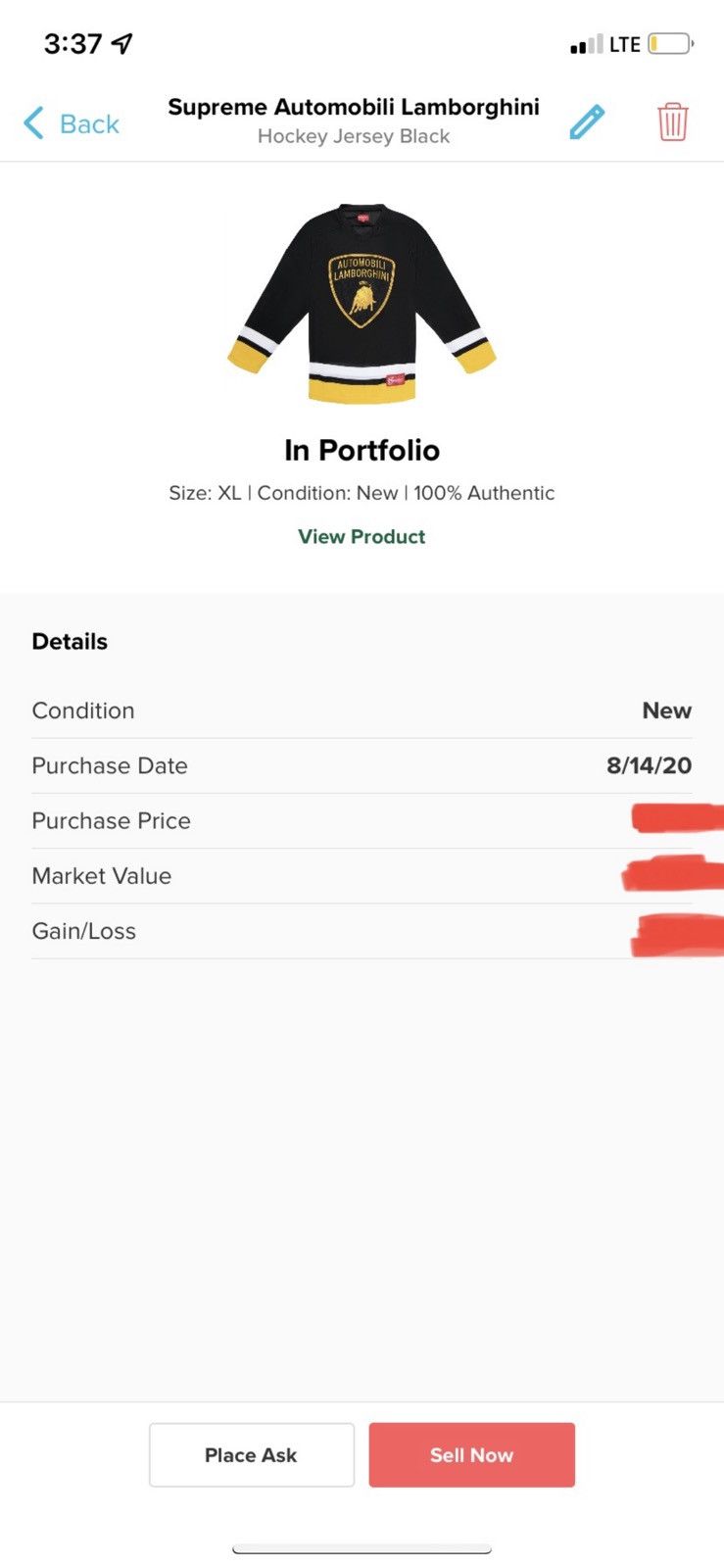
Task: Tap the red Sell Now button
Action: (472, 1455)
